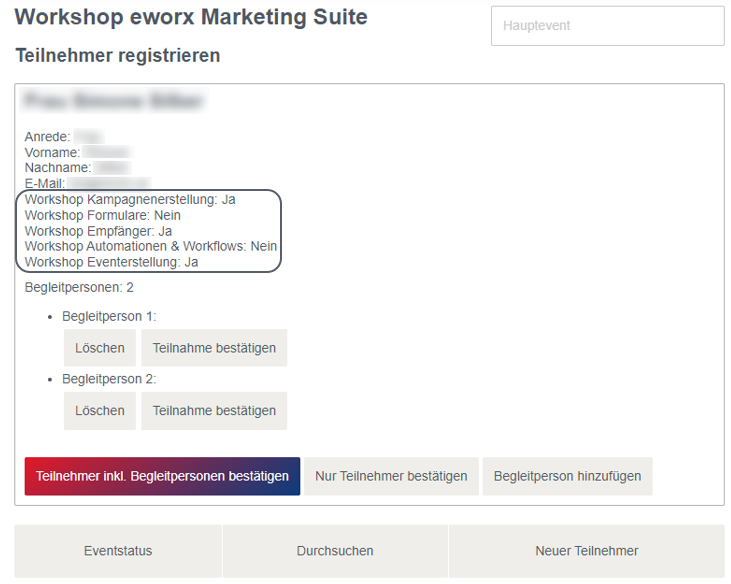The image size is (731, 584).
Task: Click the E-Mail: label
Action: [x=45, y=184]
